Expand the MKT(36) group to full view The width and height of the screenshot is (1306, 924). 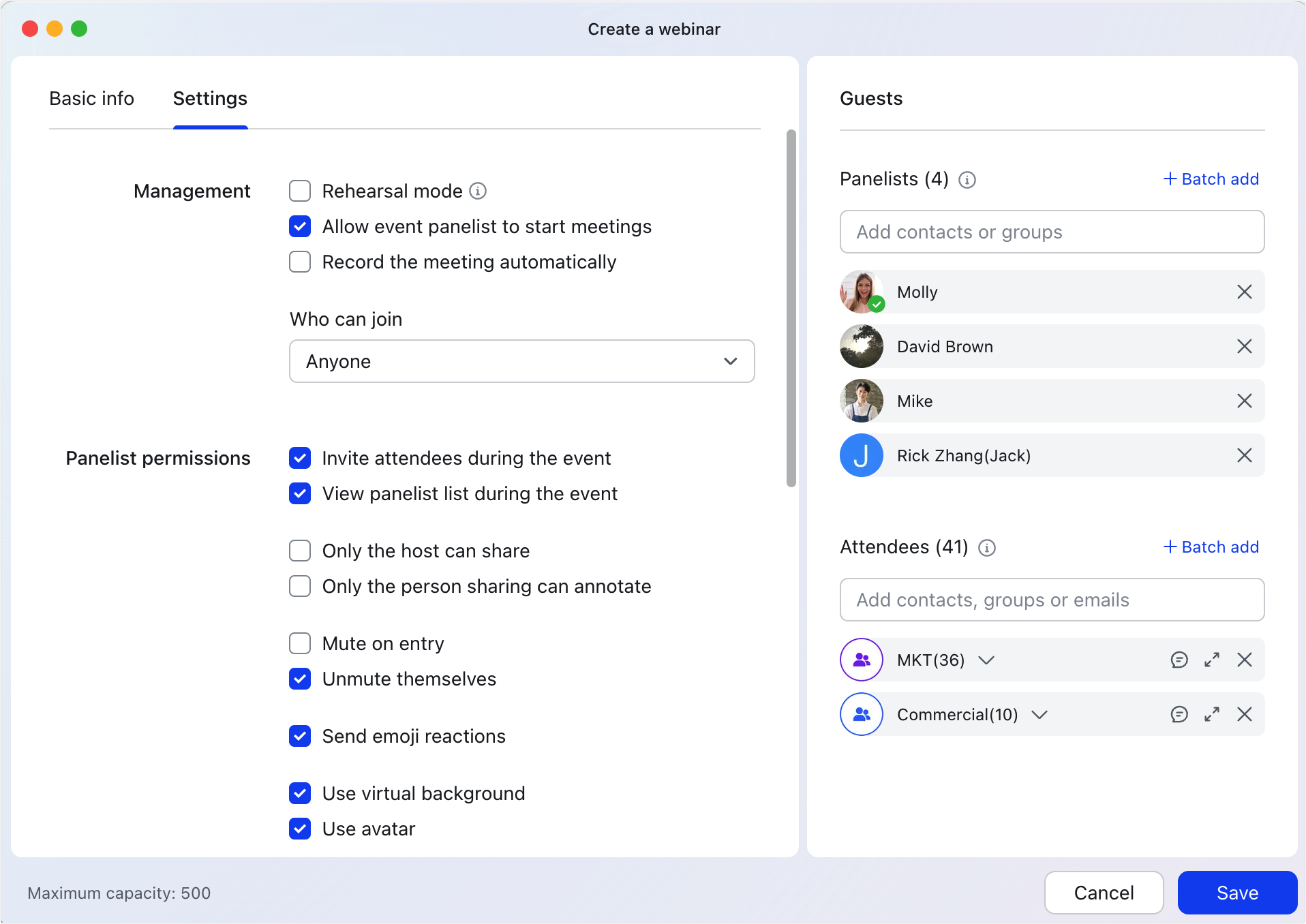(1212, 660)
